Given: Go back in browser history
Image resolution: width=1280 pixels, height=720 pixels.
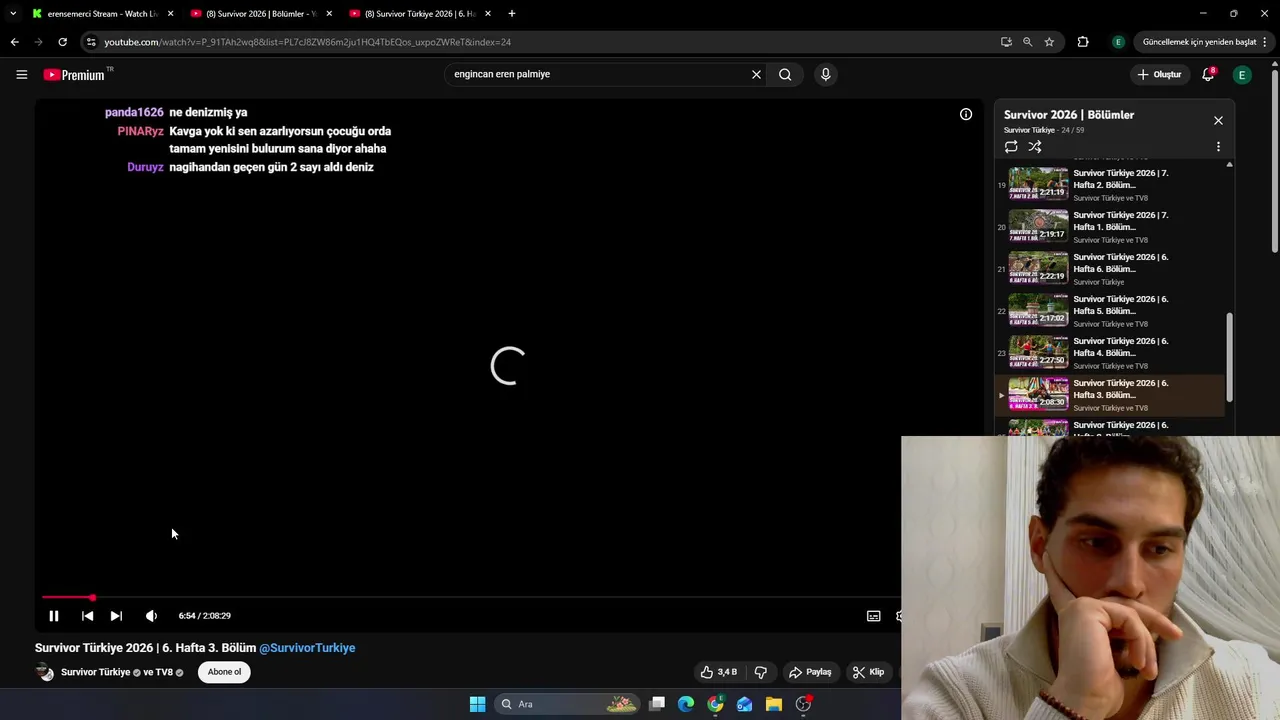Looking at the screenshot, I should 14,42.
